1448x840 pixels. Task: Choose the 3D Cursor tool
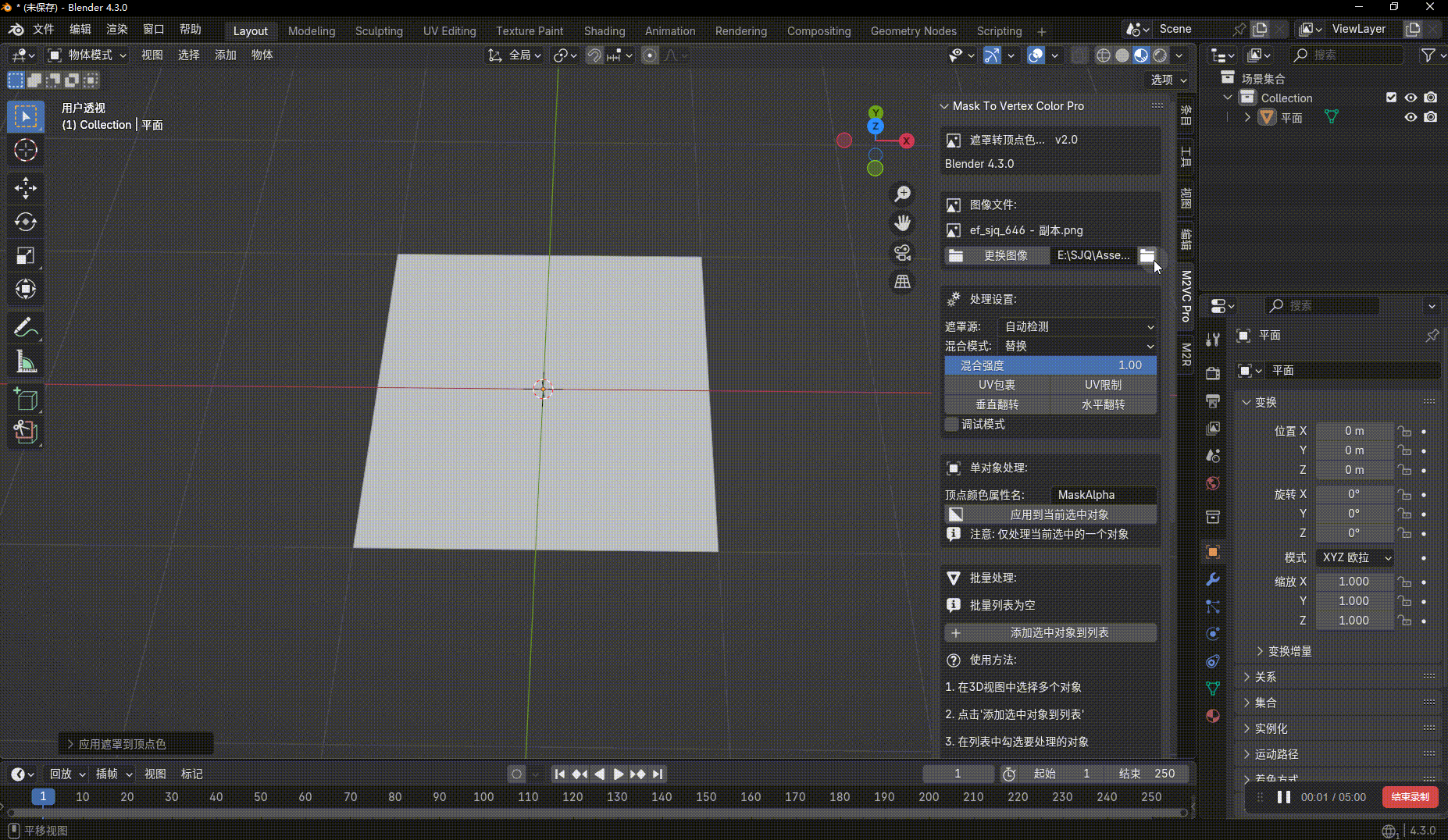pyautogui.click(x=25, y=150)
